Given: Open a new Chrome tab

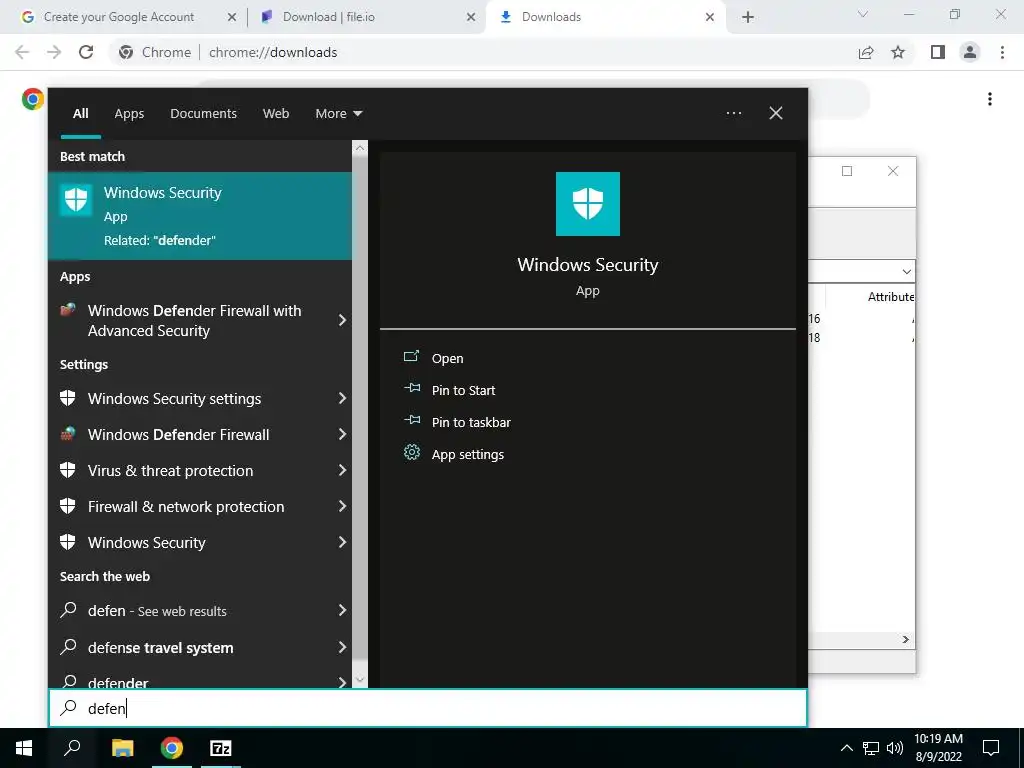Looking at the screenshot, I should click(748, 17).
